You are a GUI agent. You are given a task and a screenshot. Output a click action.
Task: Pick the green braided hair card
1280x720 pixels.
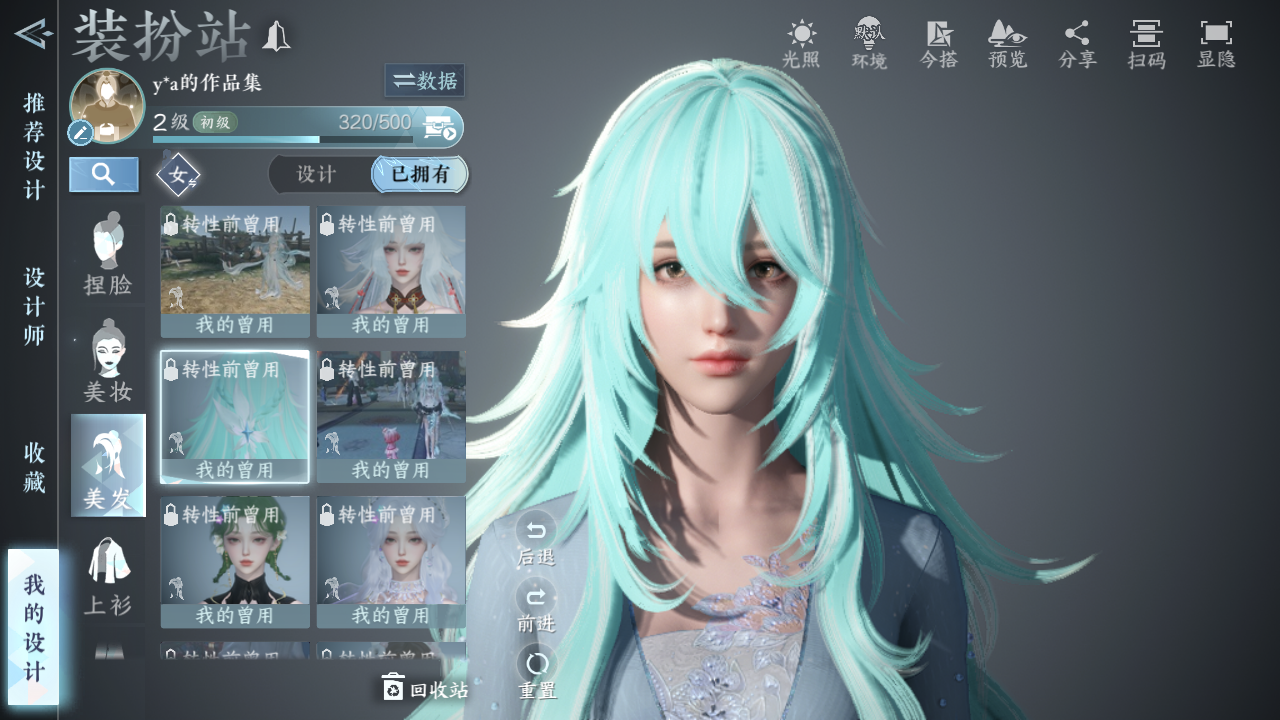[x=235, y=562]
